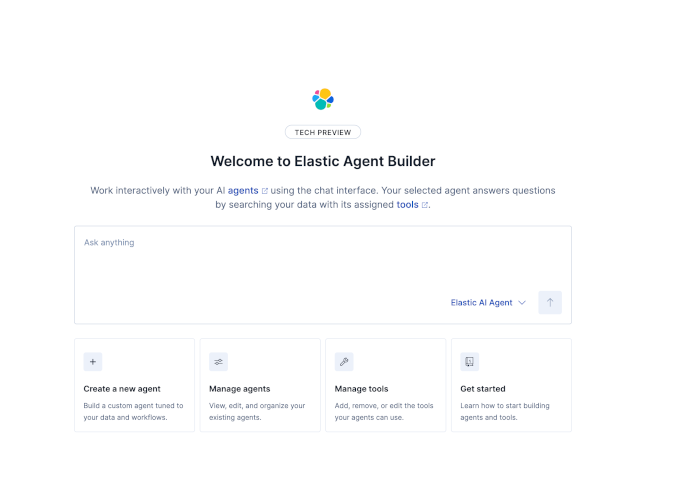The height and width of the screenshot is (490, 675).
Task: Open the agents documentation link
Action: click(x=243, y=190)
